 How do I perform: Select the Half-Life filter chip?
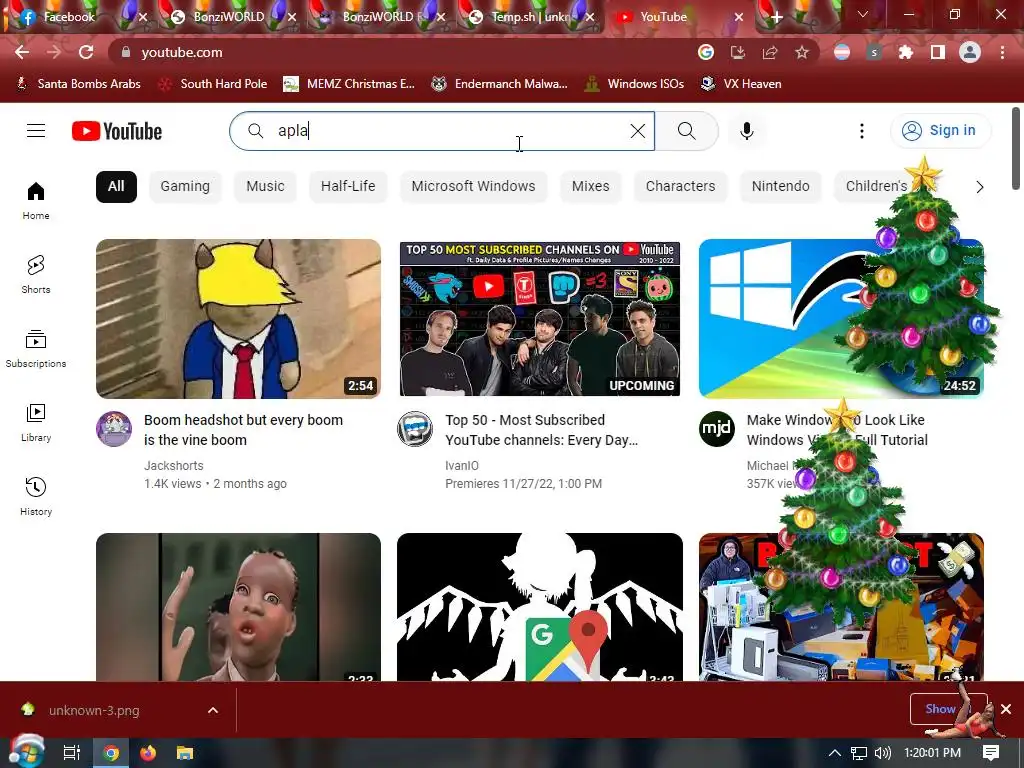click(x=348, y=186)
